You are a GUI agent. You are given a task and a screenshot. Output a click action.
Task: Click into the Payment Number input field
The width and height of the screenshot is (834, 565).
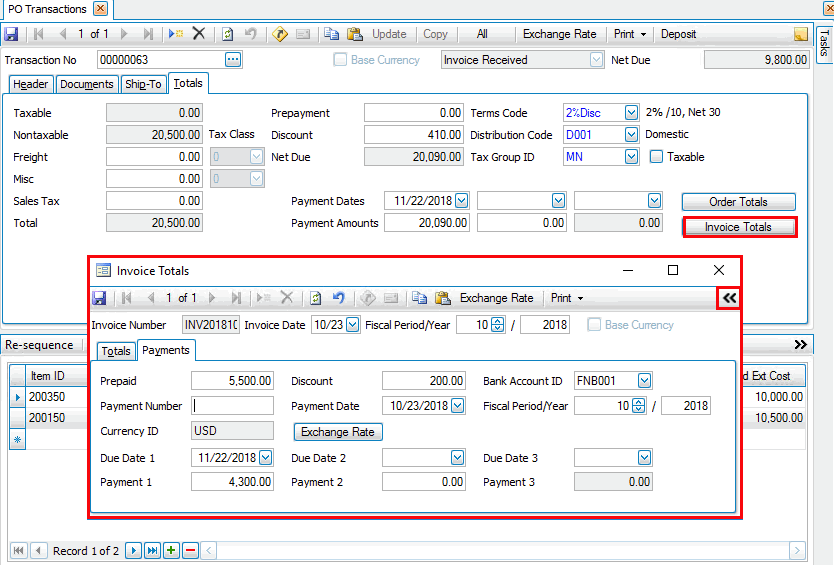point(232,406)
